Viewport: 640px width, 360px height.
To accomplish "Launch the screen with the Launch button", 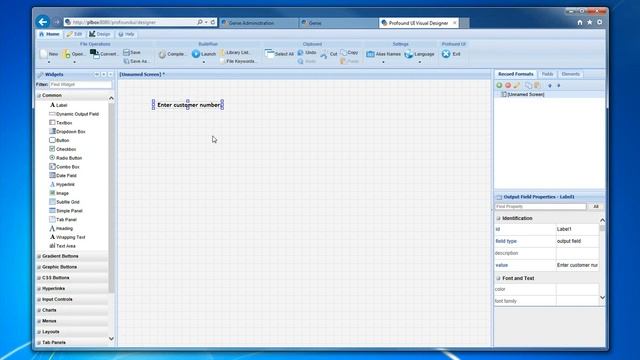I will [204, 54].
